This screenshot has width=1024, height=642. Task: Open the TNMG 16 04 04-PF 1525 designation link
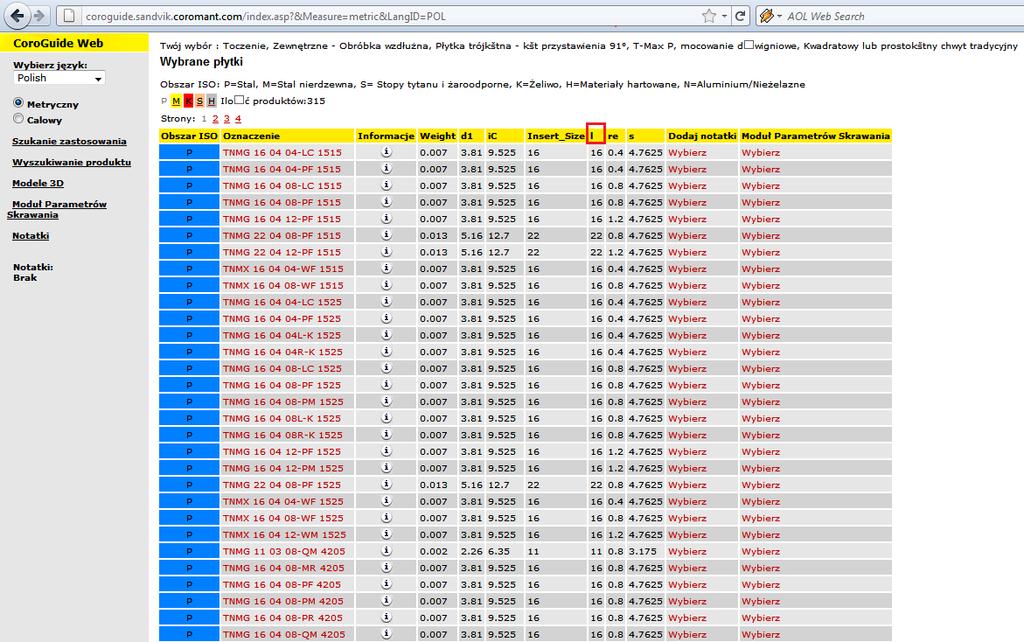click(x=281, y=319)
